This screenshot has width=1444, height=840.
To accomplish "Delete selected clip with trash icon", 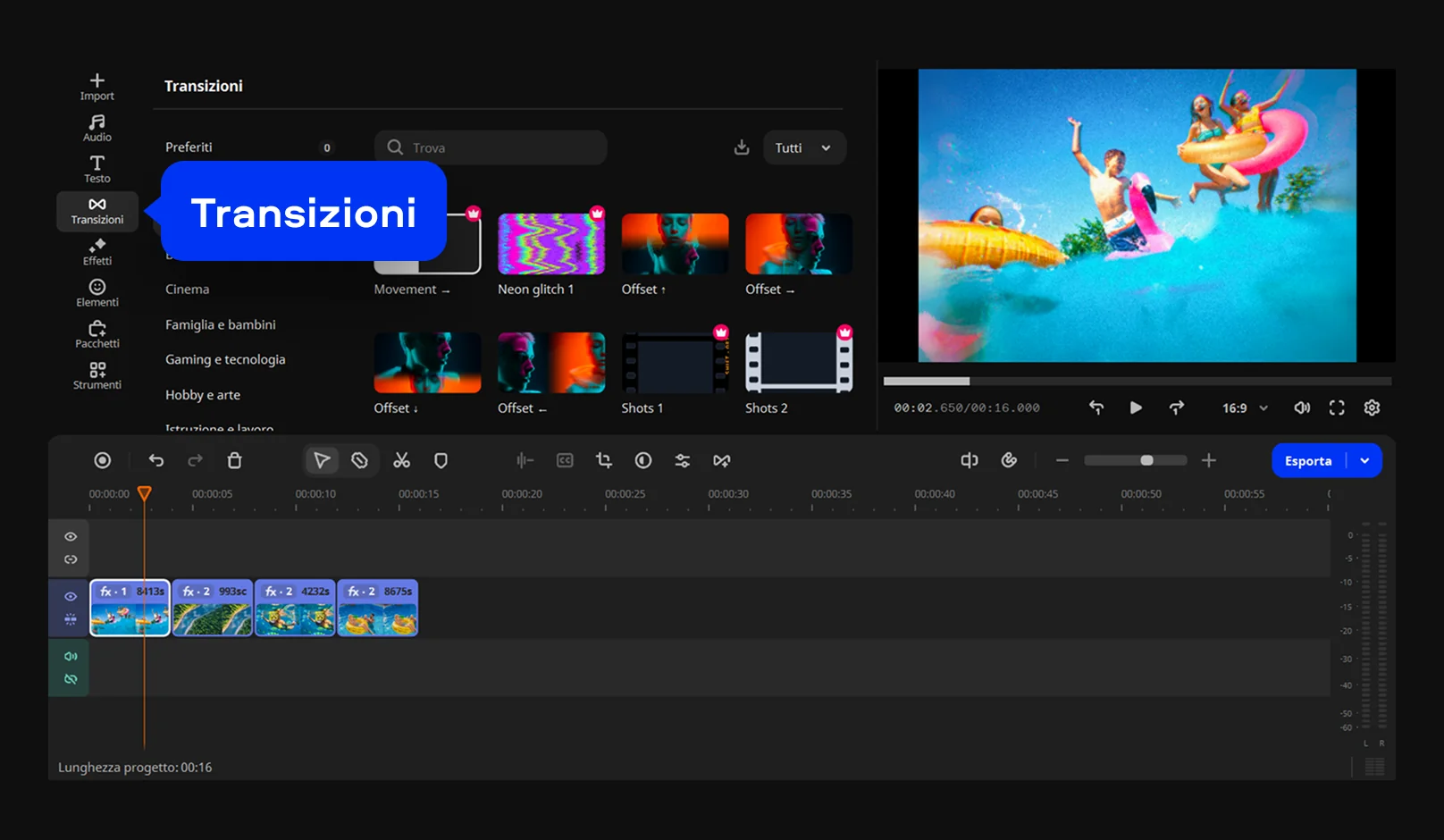I will pos(234,460).
